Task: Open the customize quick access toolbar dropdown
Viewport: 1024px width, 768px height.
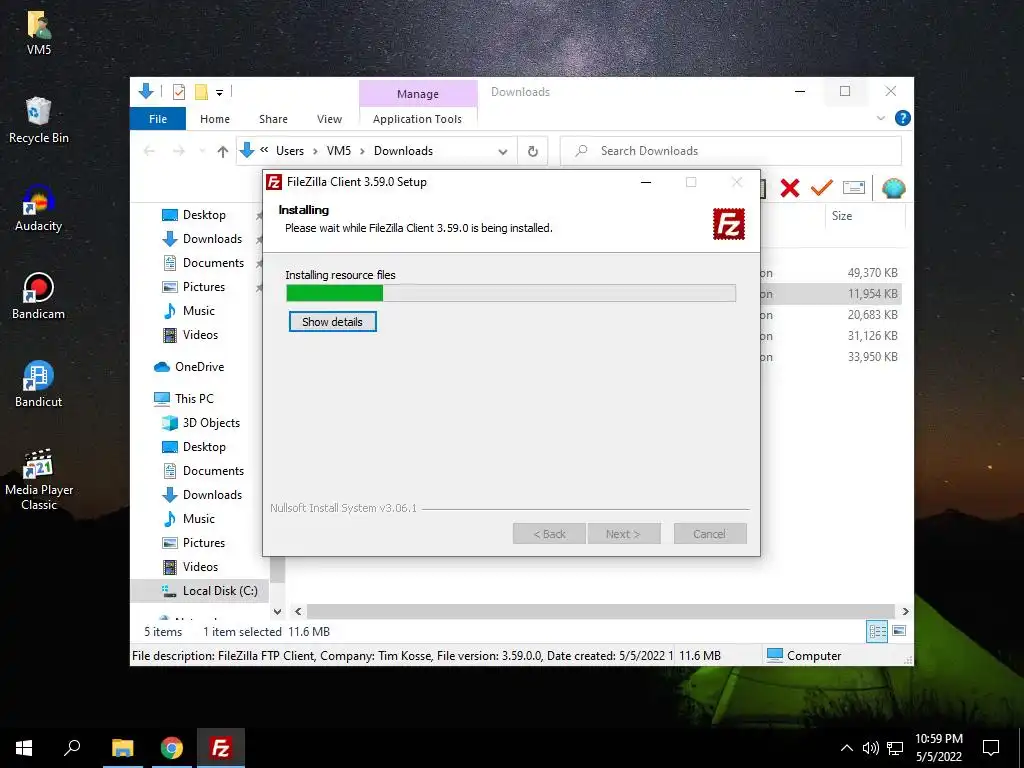Action: coord(219,93)
